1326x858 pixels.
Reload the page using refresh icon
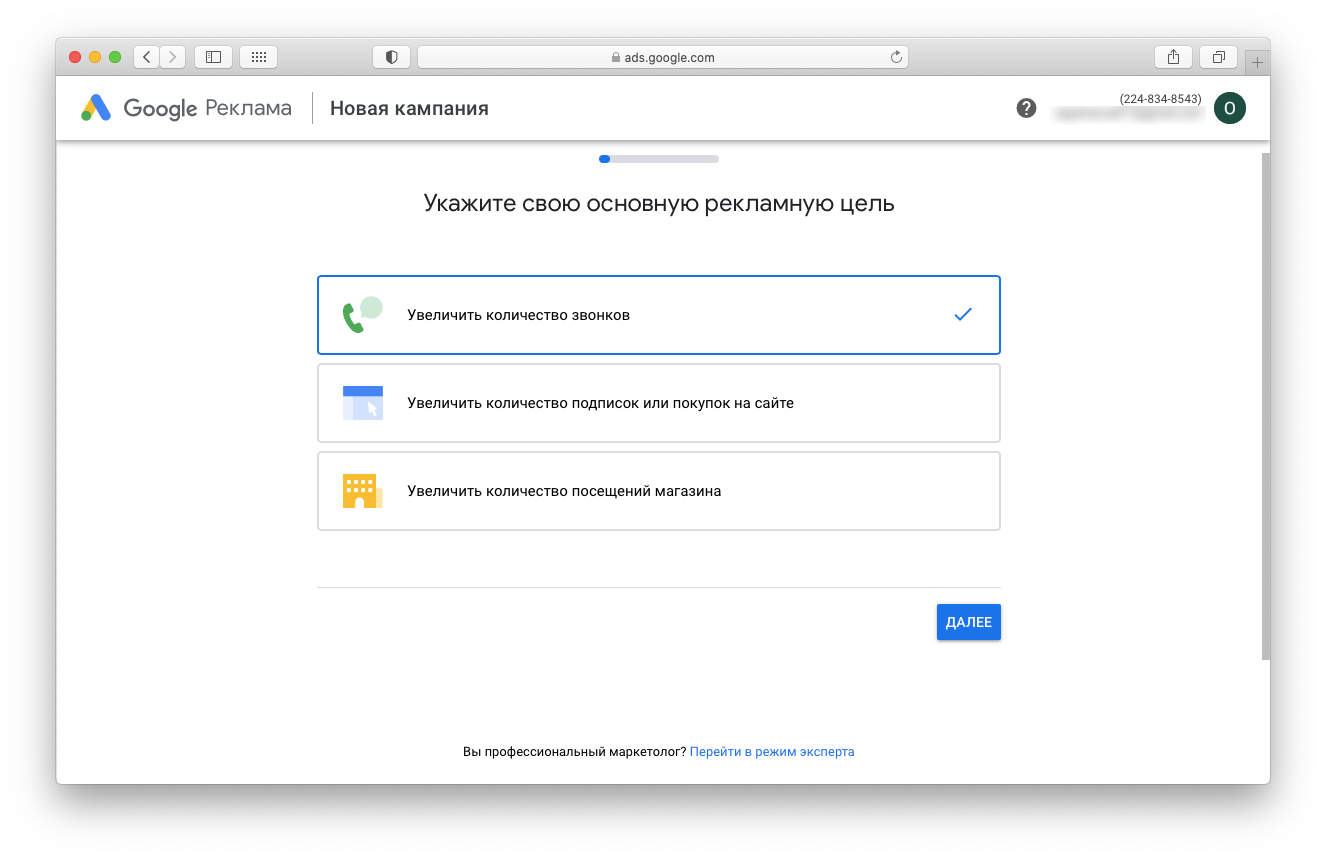896,57
